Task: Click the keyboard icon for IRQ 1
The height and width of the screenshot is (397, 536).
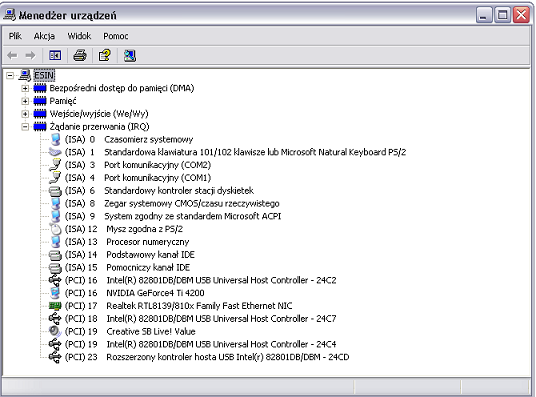Action: coord(55,152)
